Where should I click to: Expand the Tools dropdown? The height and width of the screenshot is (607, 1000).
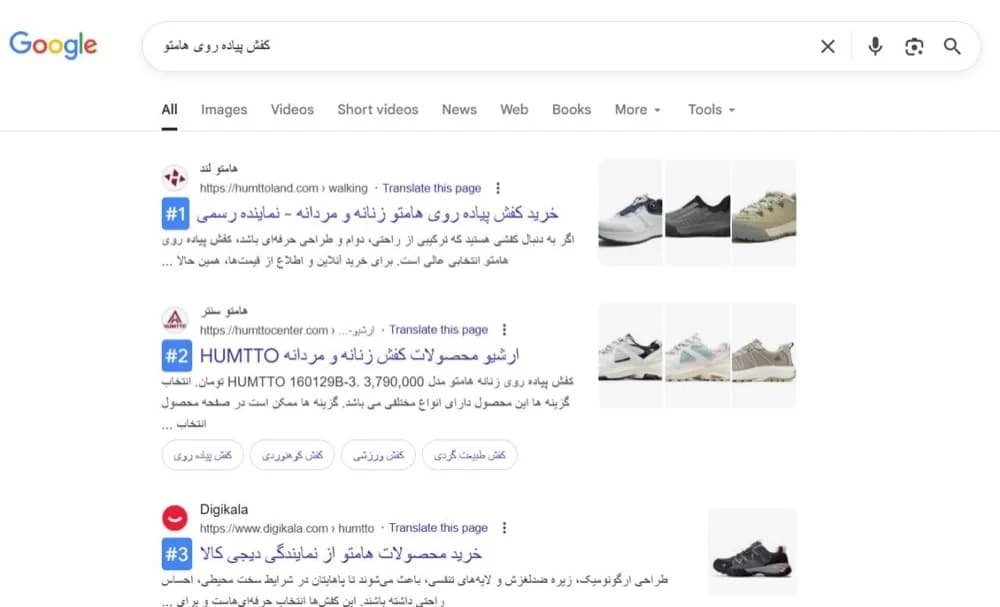[711, 110]
